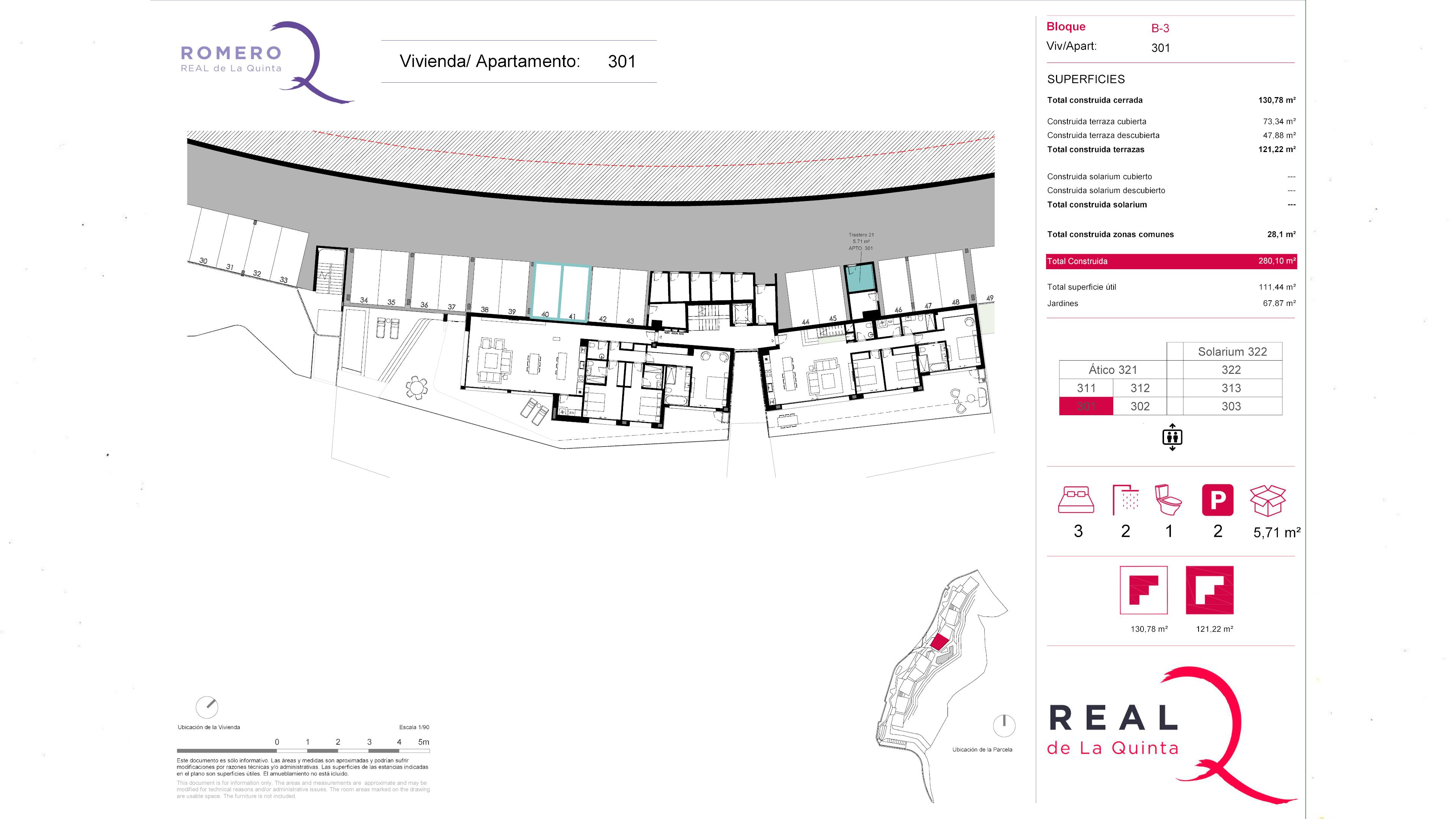Click the shower icon above number 2
The image size is (1456, 819).
[1125, 500]
